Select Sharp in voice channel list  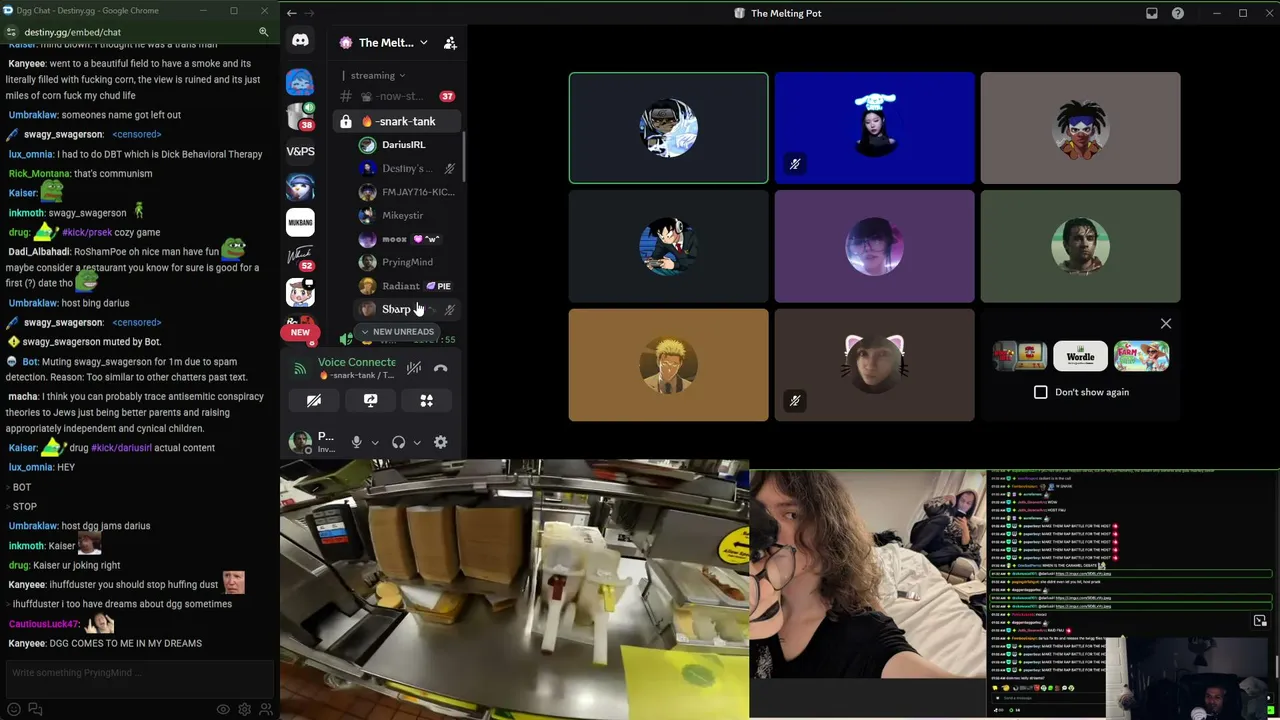tap(408, 309)
